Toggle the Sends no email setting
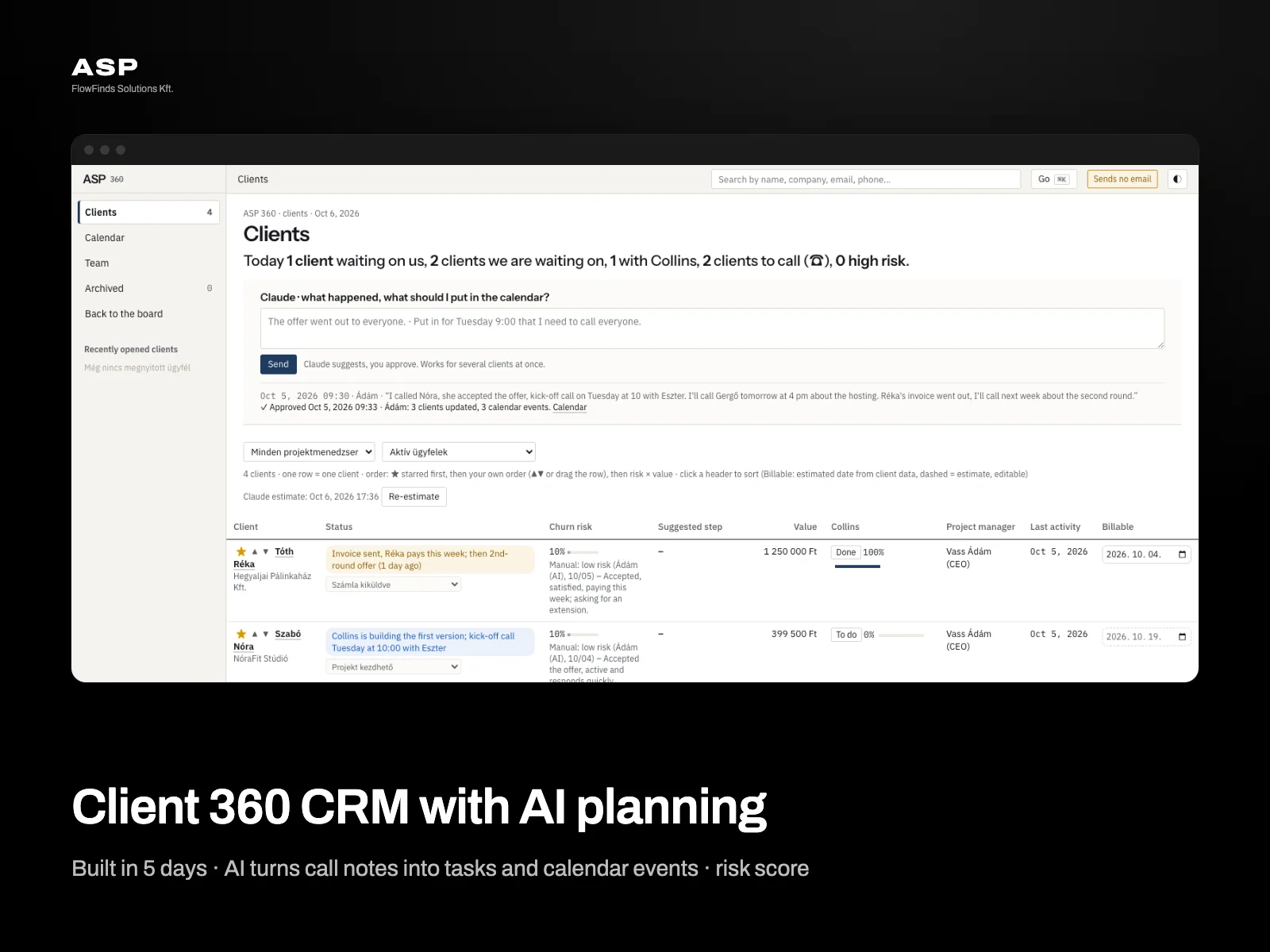The width and height of the screenshot is (1270, 952). click(x=1122, y=179)
